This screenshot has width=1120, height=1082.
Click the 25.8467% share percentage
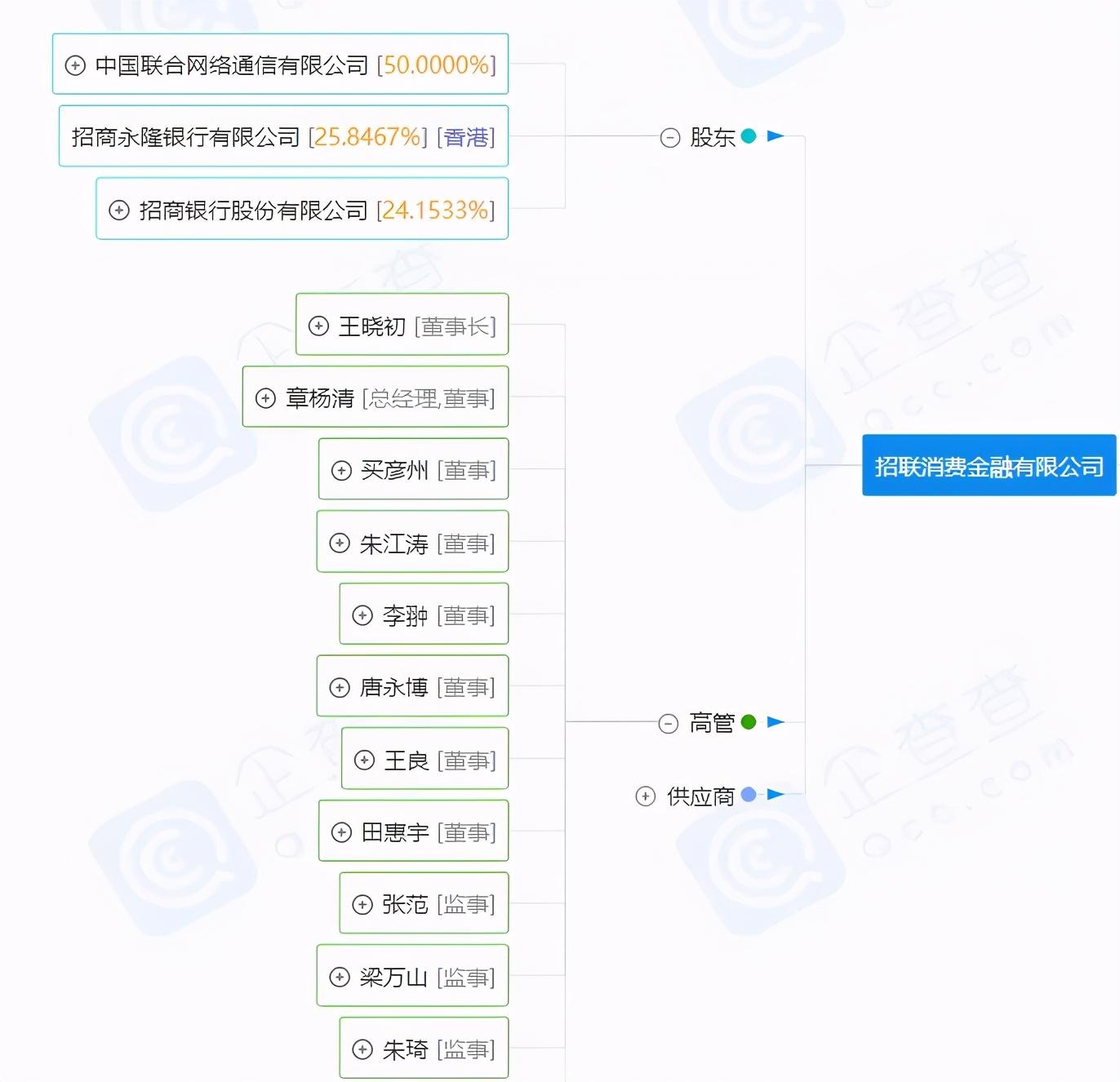pyautogui.click(x=367, y=137)
